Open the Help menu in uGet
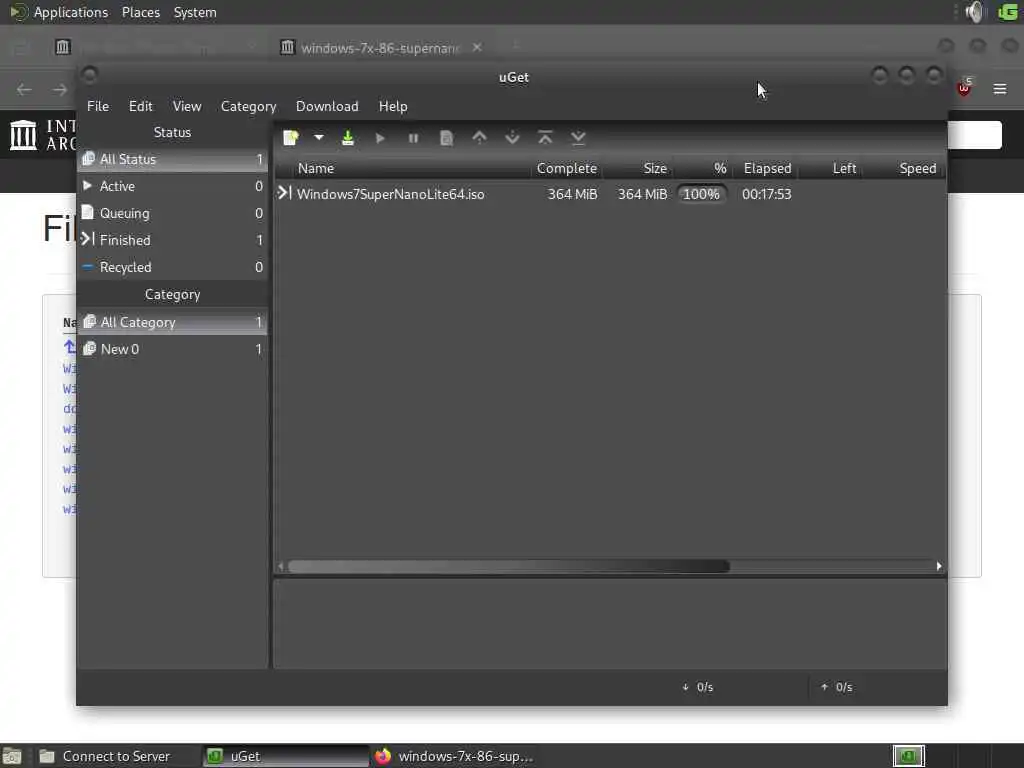The width and height of the screenshot is (1024, 768). [x=393, y=106]
